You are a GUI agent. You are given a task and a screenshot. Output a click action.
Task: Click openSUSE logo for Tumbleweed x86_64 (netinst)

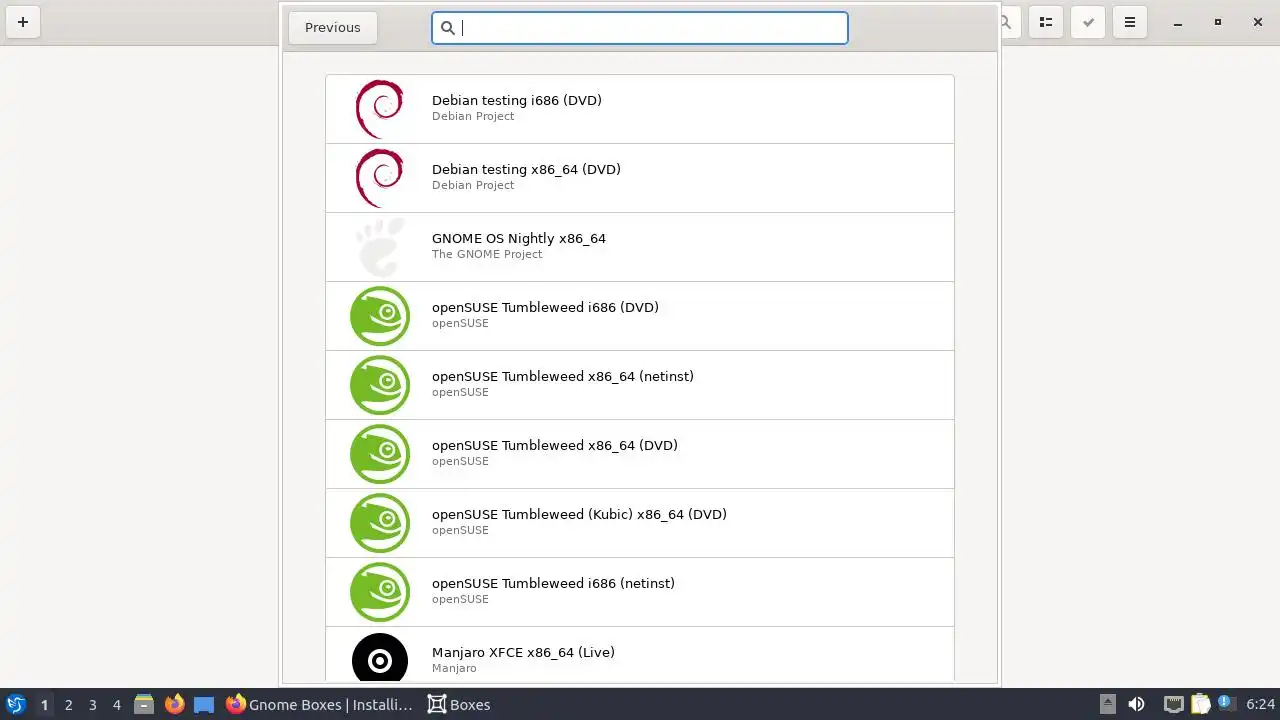pyautogui.click(x=380, y=385)
